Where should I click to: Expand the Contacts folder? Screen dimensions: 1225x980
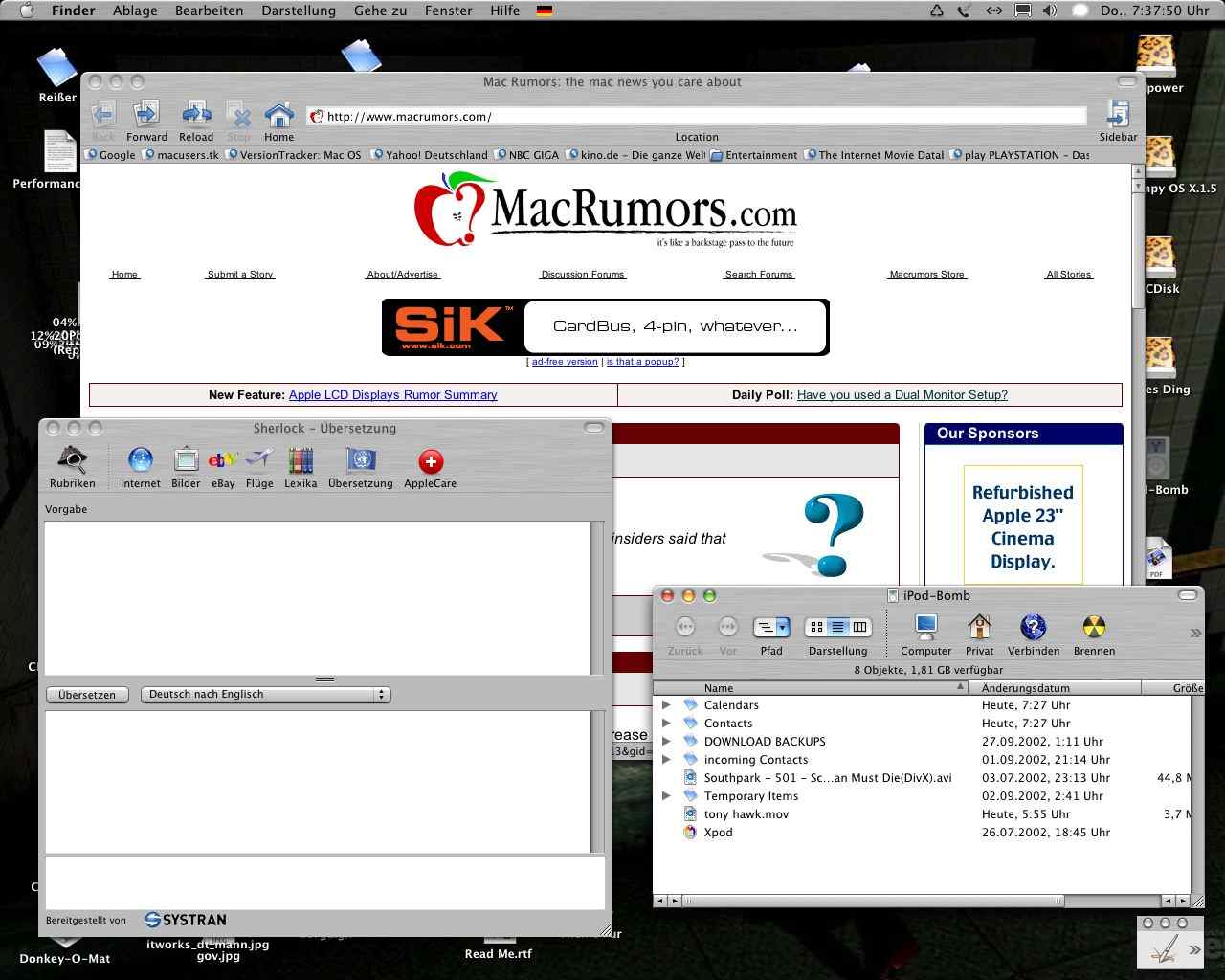pyautogui.click(x=667, y=724)
